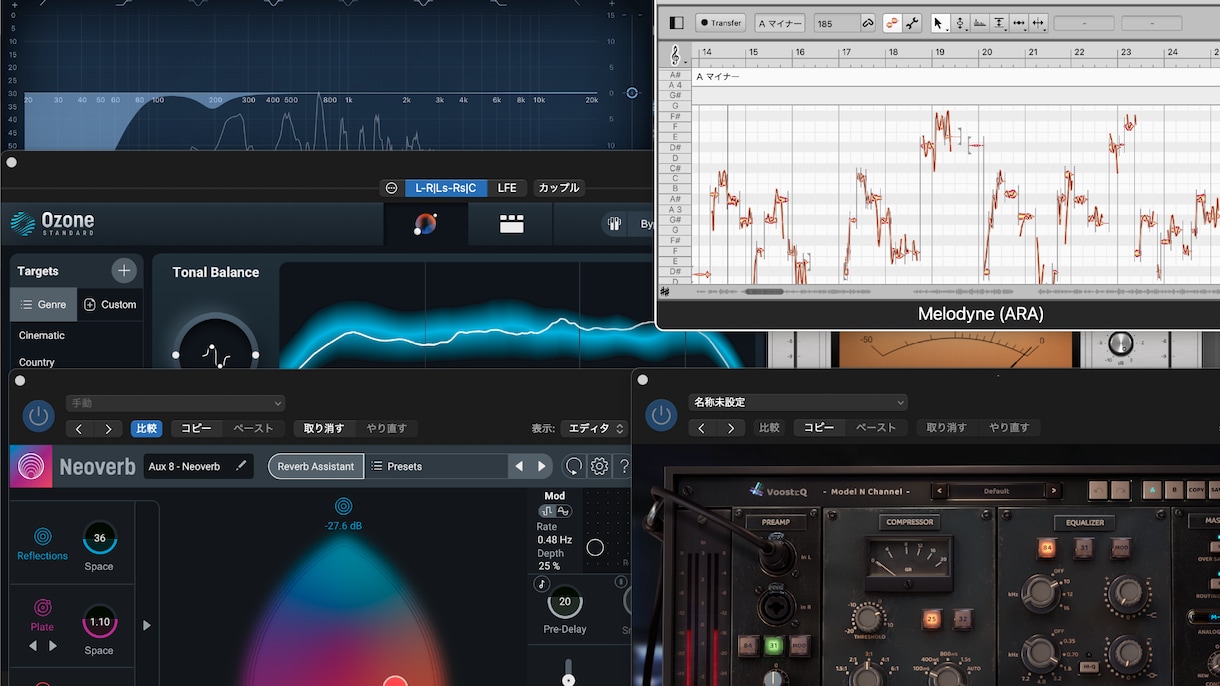Open the 名称未設定 preset dropdown
1220x686 pixels.
pyautogui.click(x=799, y=402)
